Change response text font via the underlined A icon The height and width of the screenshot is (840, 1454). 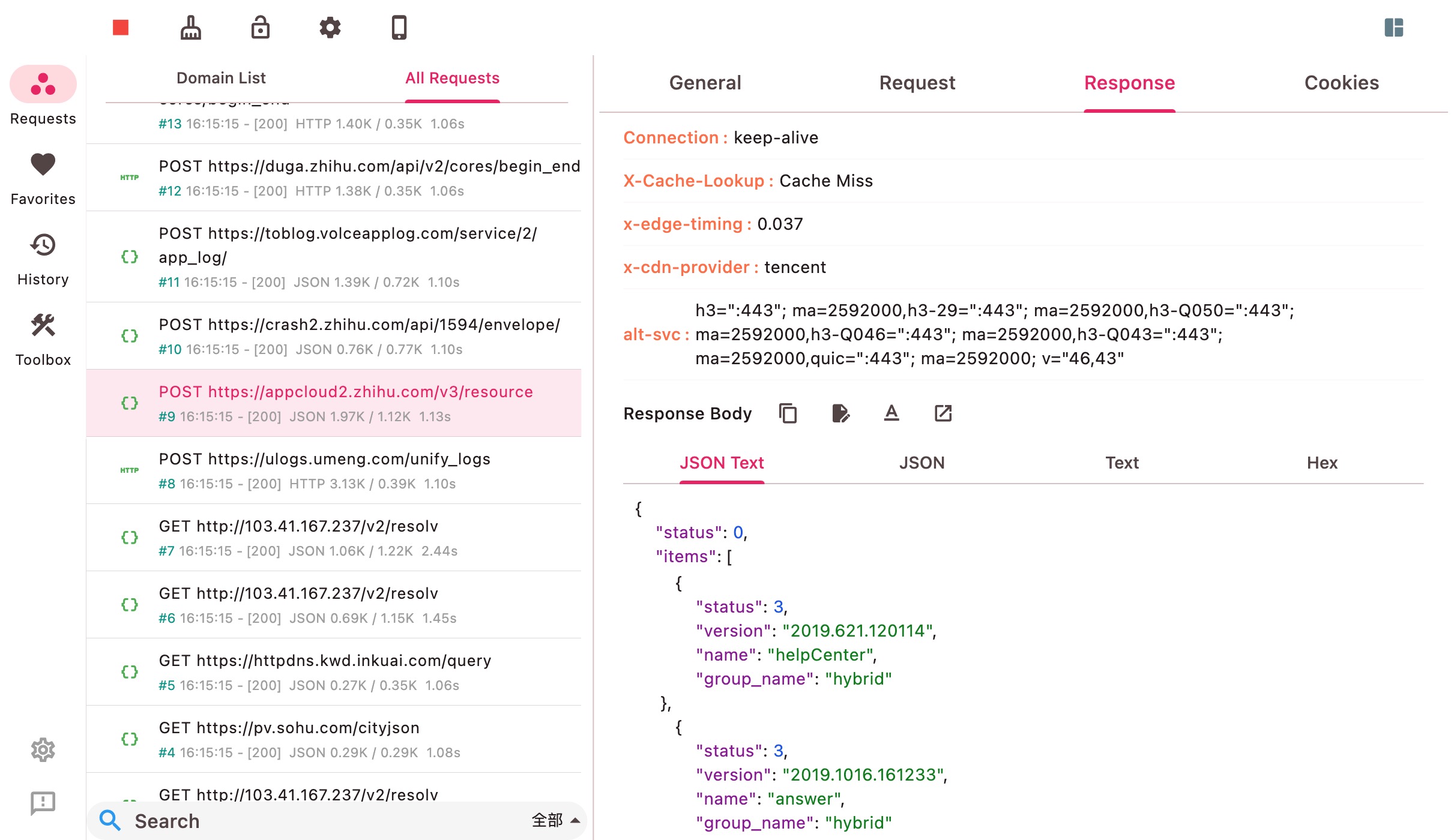[891, 413]
